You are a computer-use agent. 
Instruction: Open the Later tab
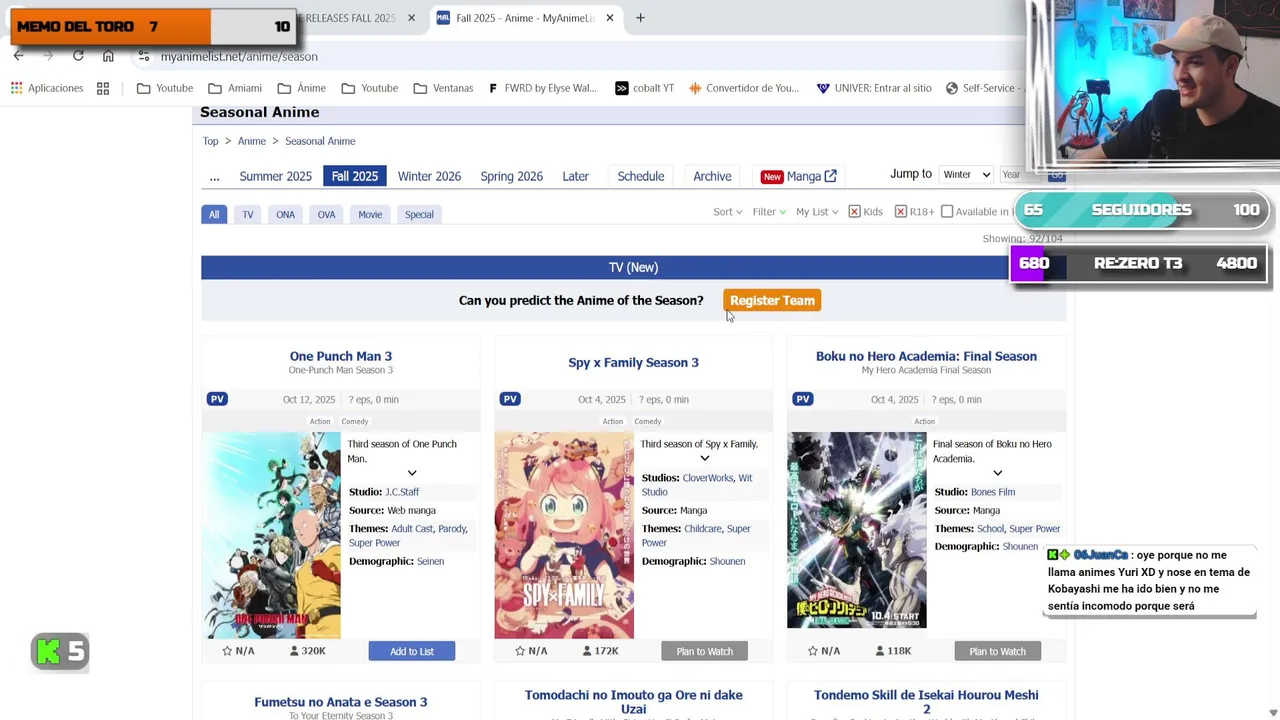coord(575,176)
